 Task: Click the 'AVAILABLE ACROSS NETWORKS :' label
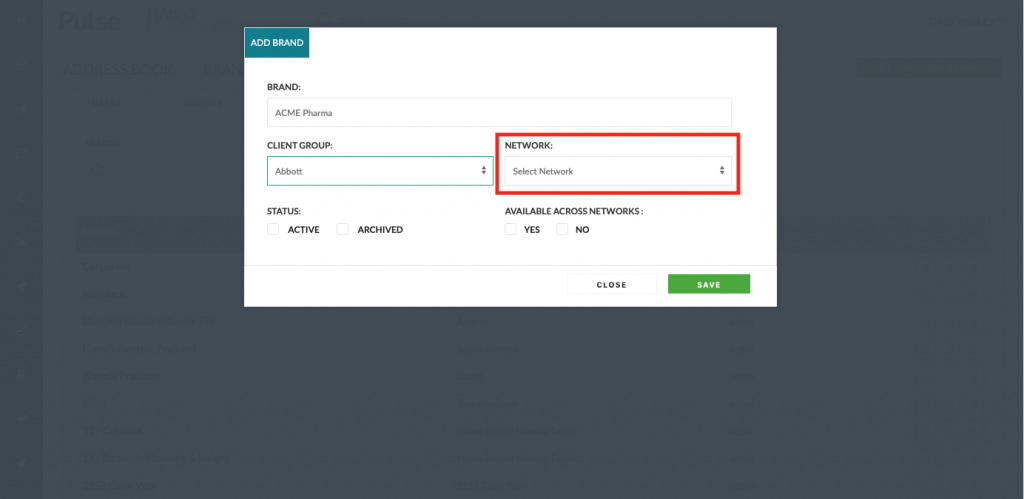click(x=574, y=212)
